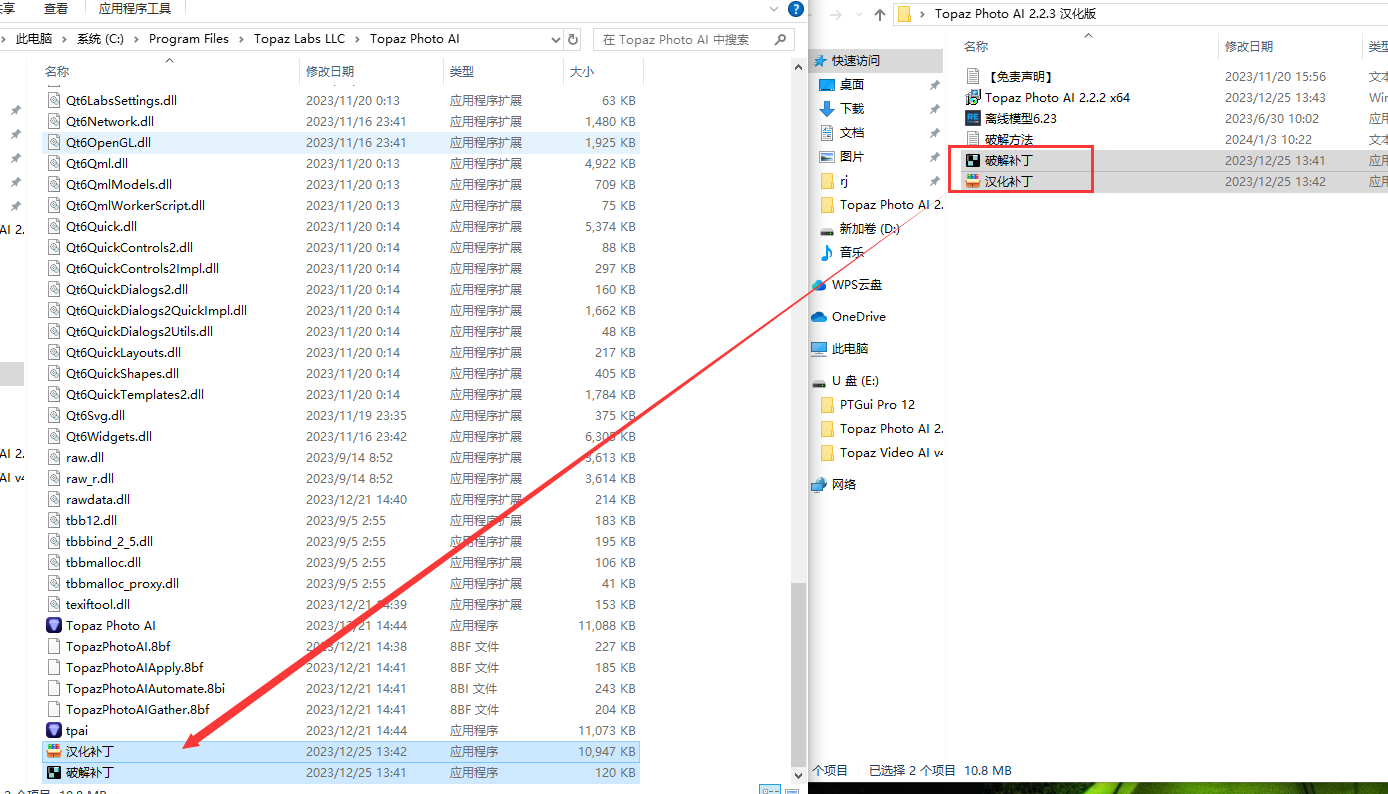Screen dimensions: 1388x794
Task: Open recent locations dropdown beside the forward arrow
Action: pos(861,14)
